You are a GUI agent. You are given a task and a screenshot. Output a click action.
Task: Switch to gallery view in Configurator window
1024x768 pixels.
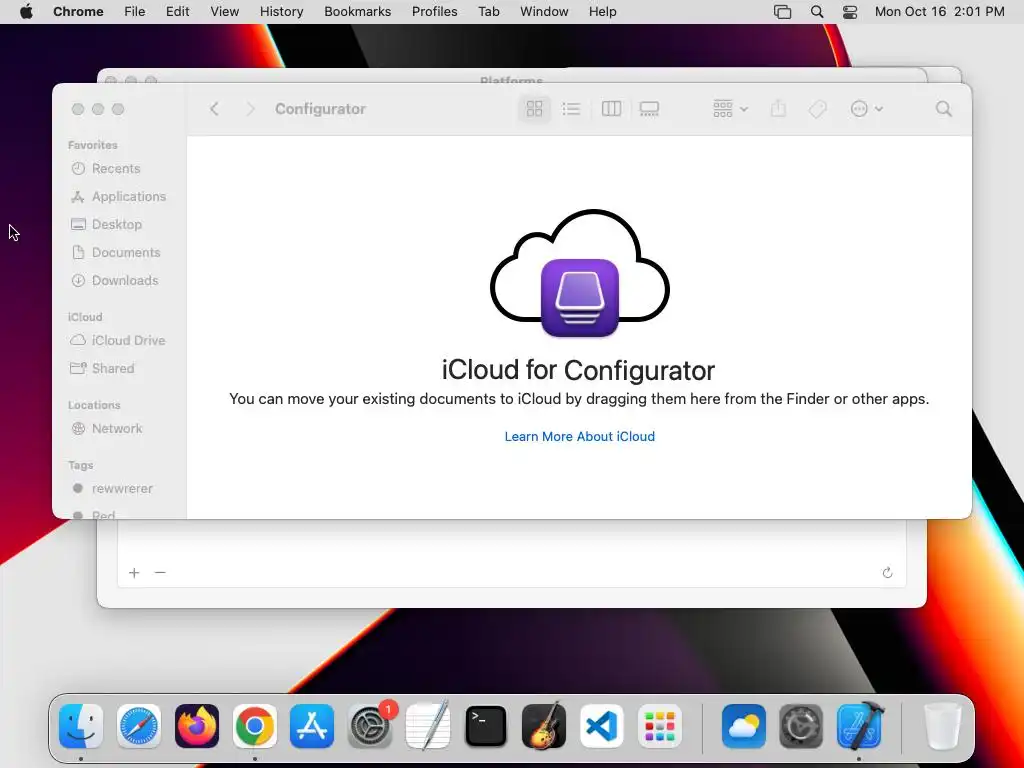(649, 109)
